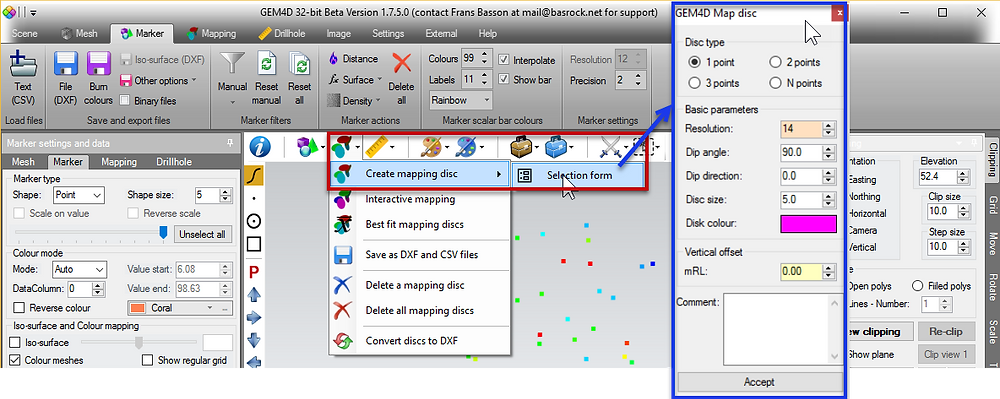Click the brown toolbox toolbar icon
1000x399 pixels.
coord(522,148)
